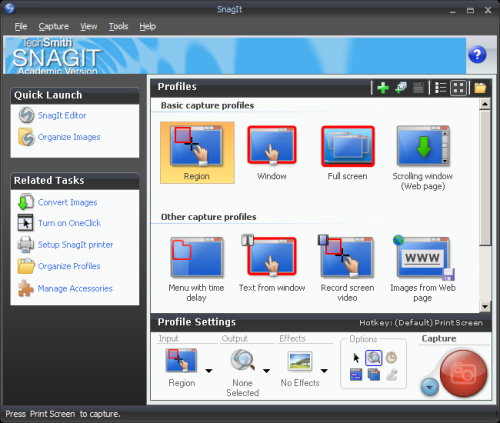Image resolution: width=500 pixels, height=423 pixels.
Task: Toggle the grayed bottom-right option icon
Action: (x=391, y=374)
